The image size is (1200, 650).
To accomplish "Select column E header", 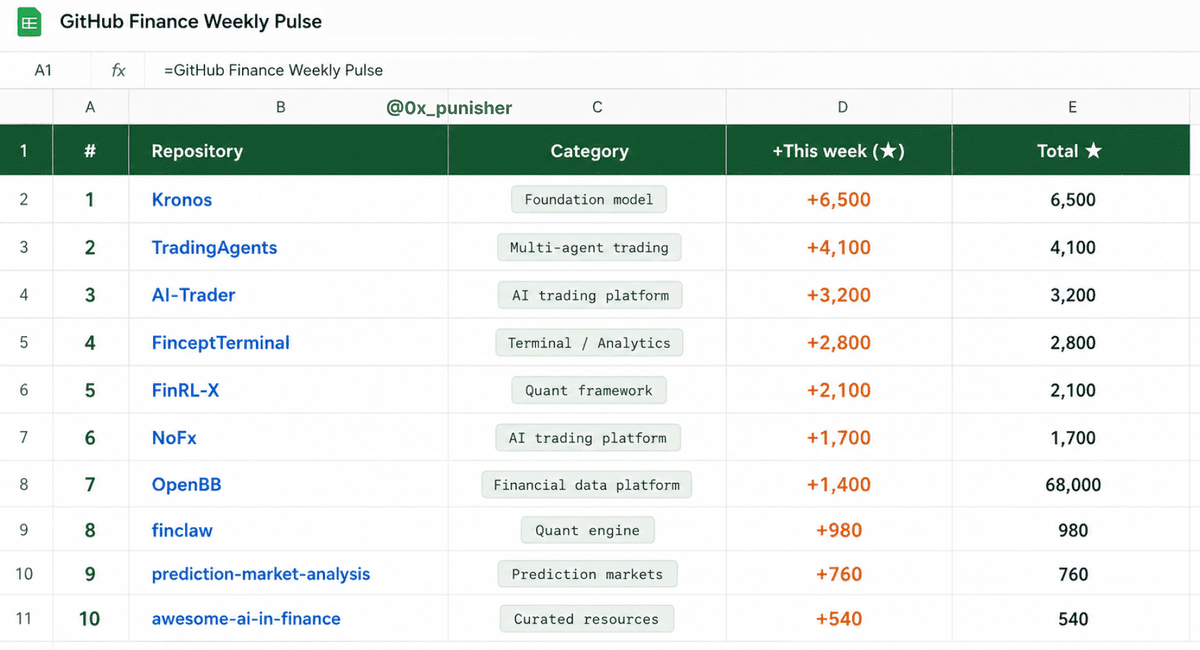I will [x=1072, y=107].
